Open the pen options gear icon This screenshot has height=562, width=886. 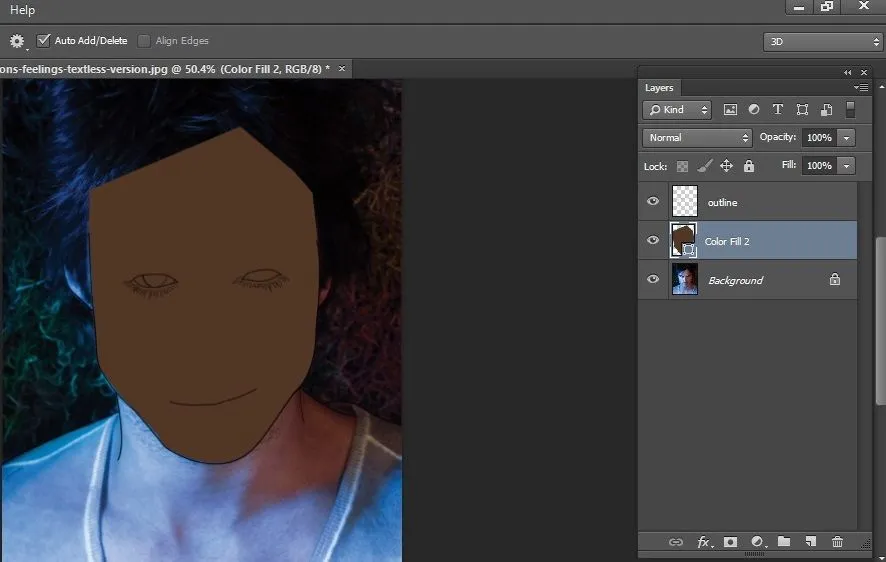[17, 41]
